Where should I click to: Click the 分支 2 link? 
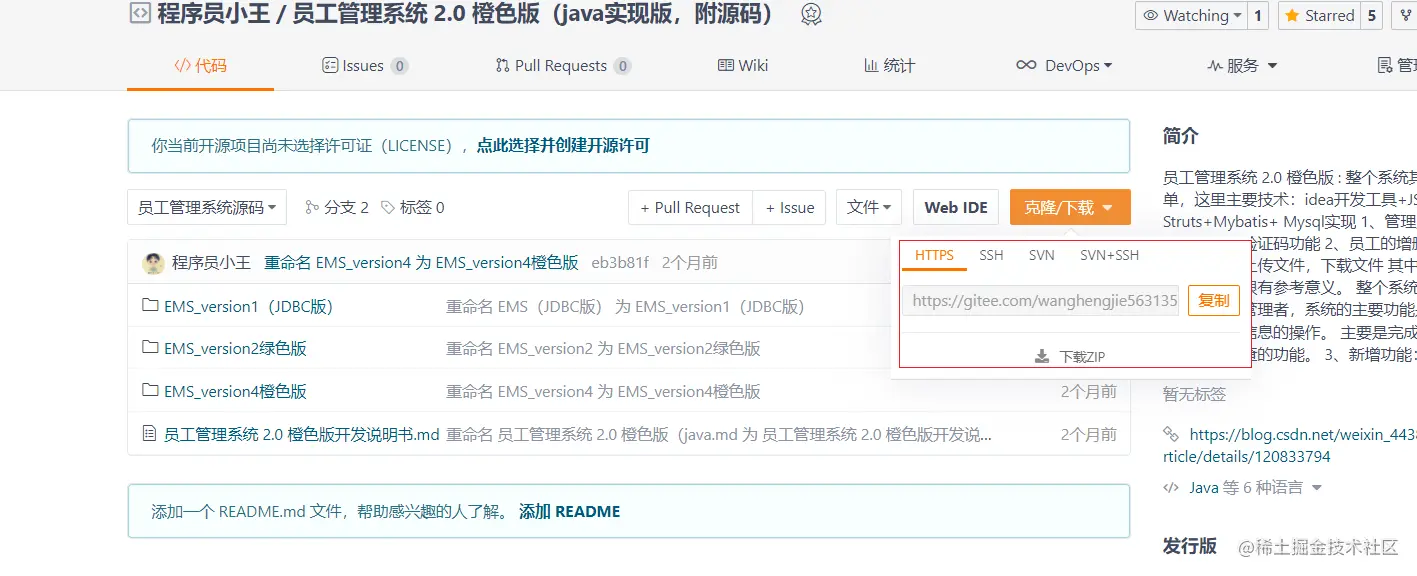tap(337, 207)
